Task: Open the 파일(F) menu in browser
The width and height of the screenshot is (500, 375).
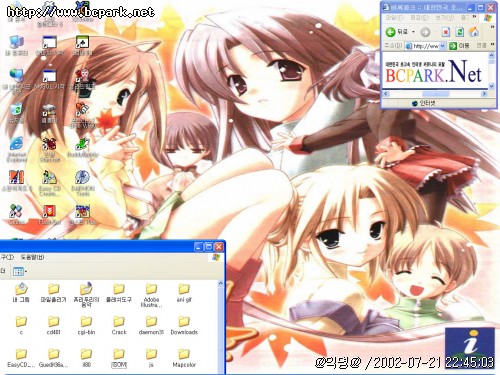Action: (394, 17)
